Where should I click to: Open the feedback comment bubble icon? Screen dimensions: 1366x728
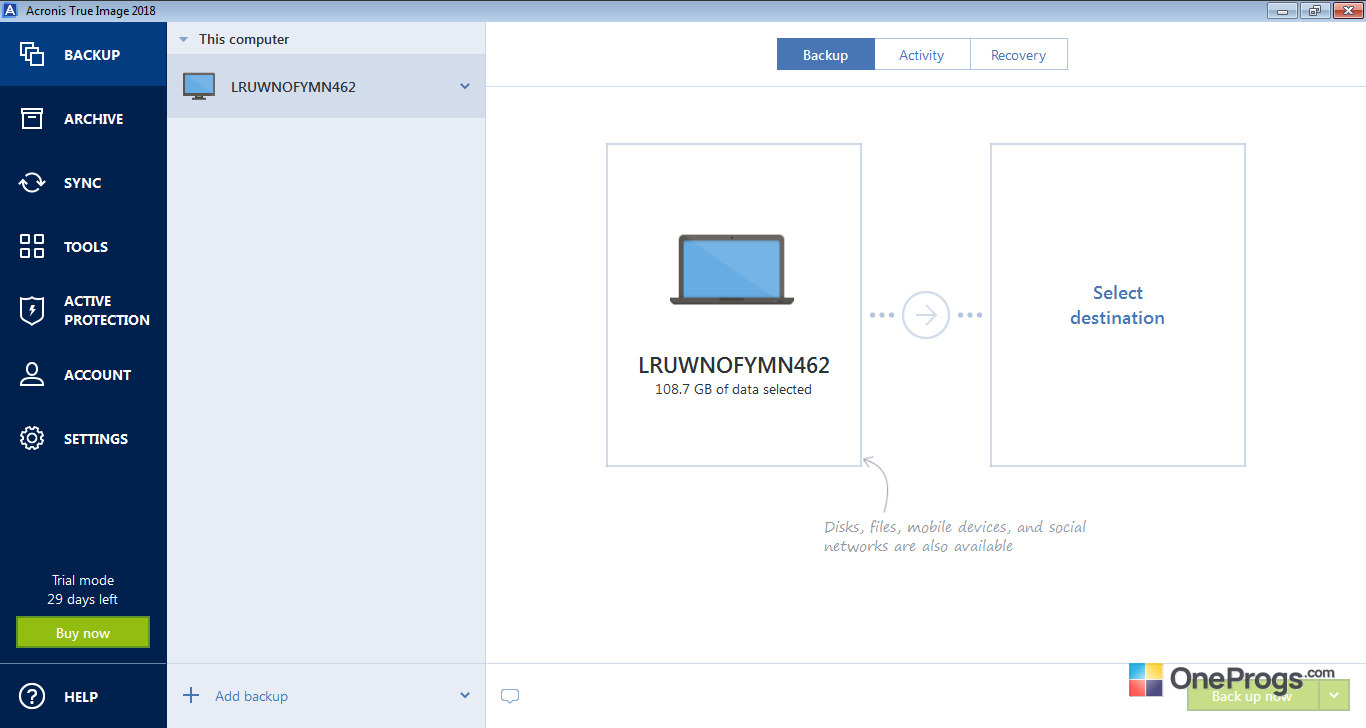[x=510, y=696]
